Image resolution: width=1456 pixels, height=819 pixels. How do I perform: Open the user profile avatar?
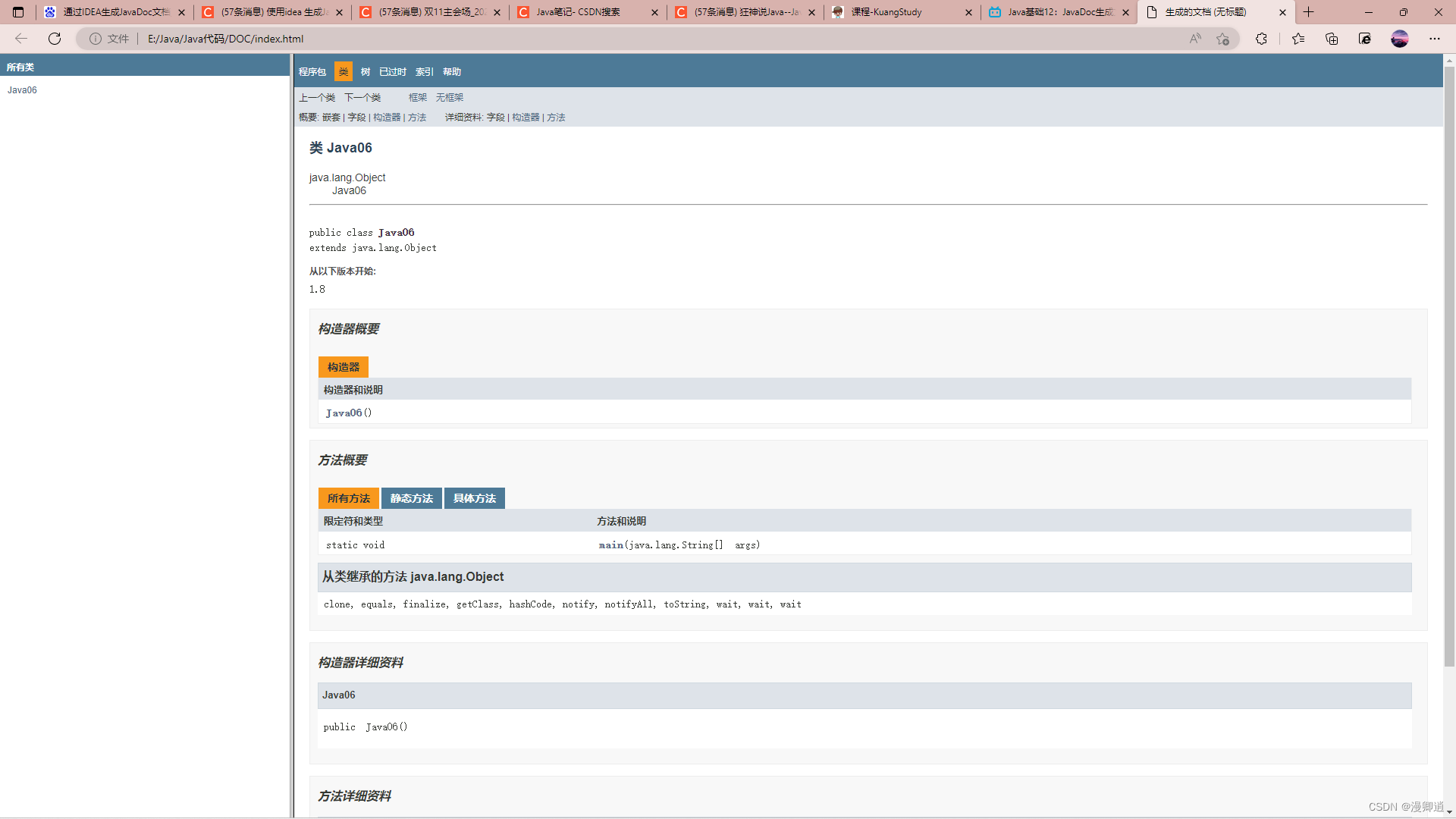pyautogui.click(x=1400, y=39)
